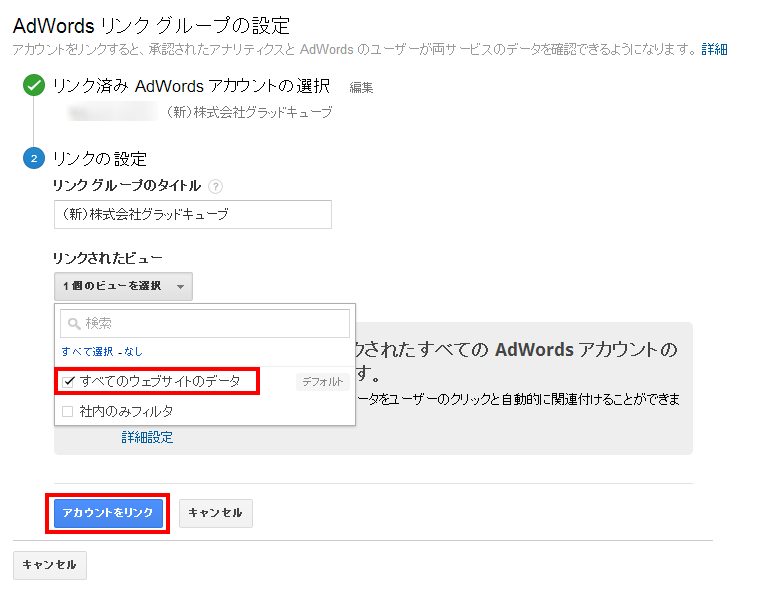
Task: Click the link group title input field
Action: (193, 214)
